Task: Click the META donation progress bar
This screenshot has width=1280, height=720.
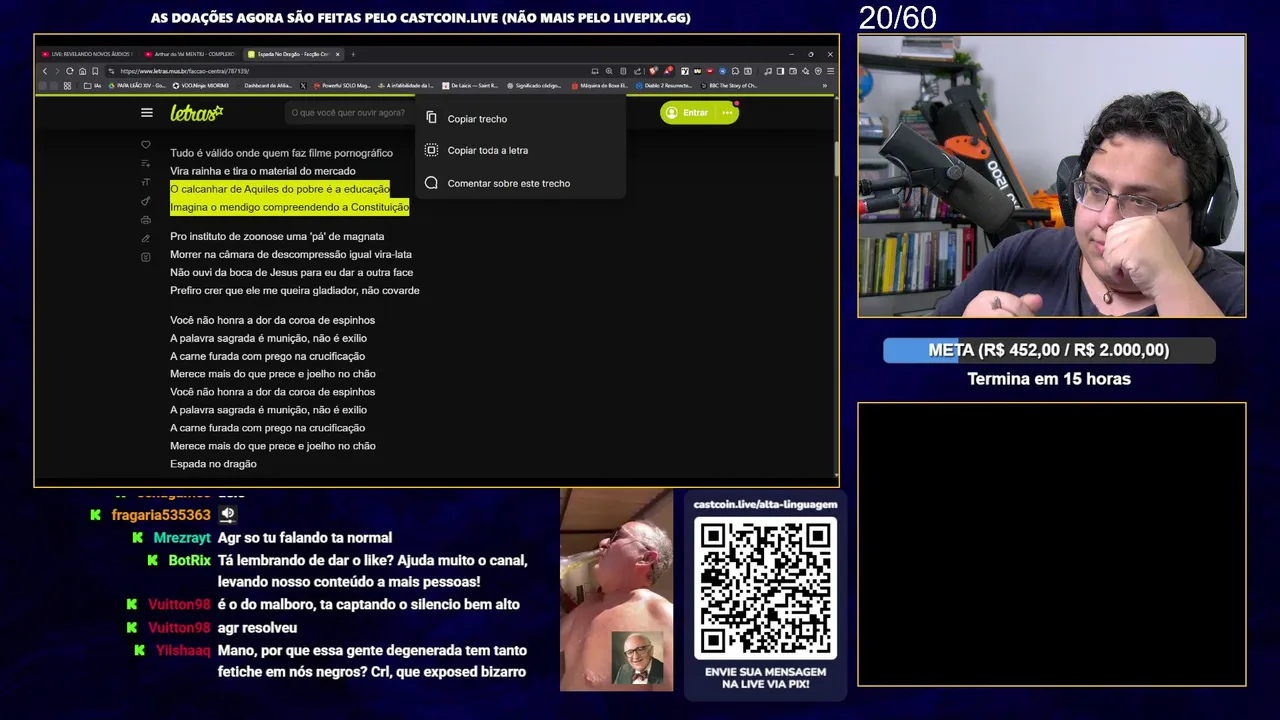Action: (1049, 350)
